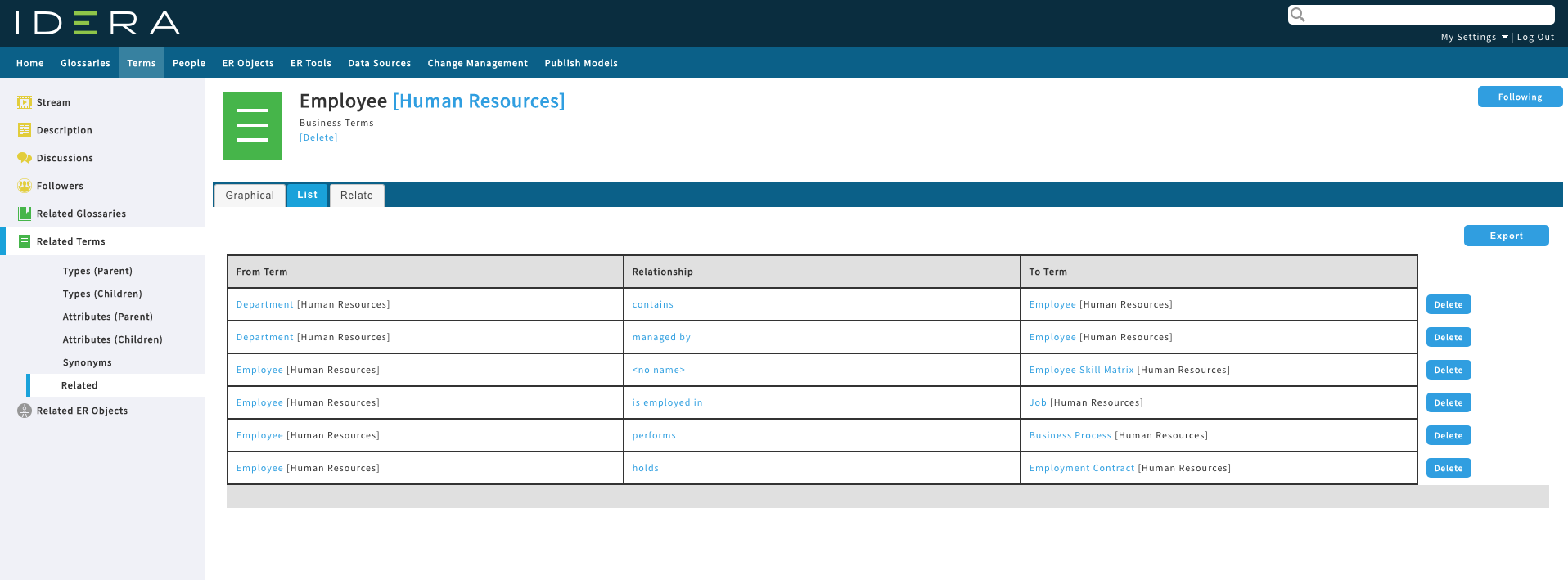Image resolution: width=1568 pixels, height=580 pixels.
Task: Open Department link in the 'contains' row
Action: (x=264, y=304)
